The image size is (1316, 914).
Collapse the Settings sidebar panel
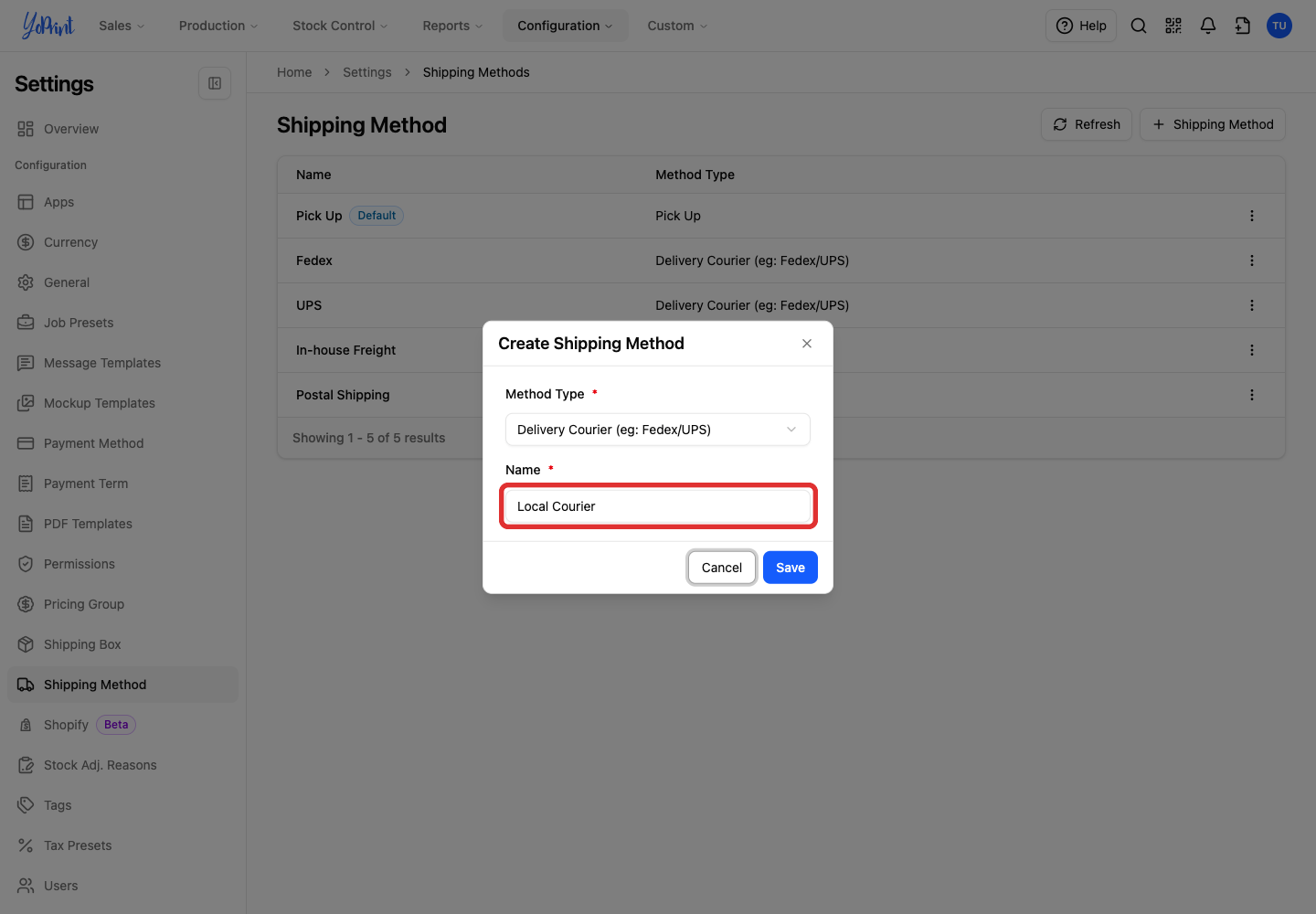point(215,83)
